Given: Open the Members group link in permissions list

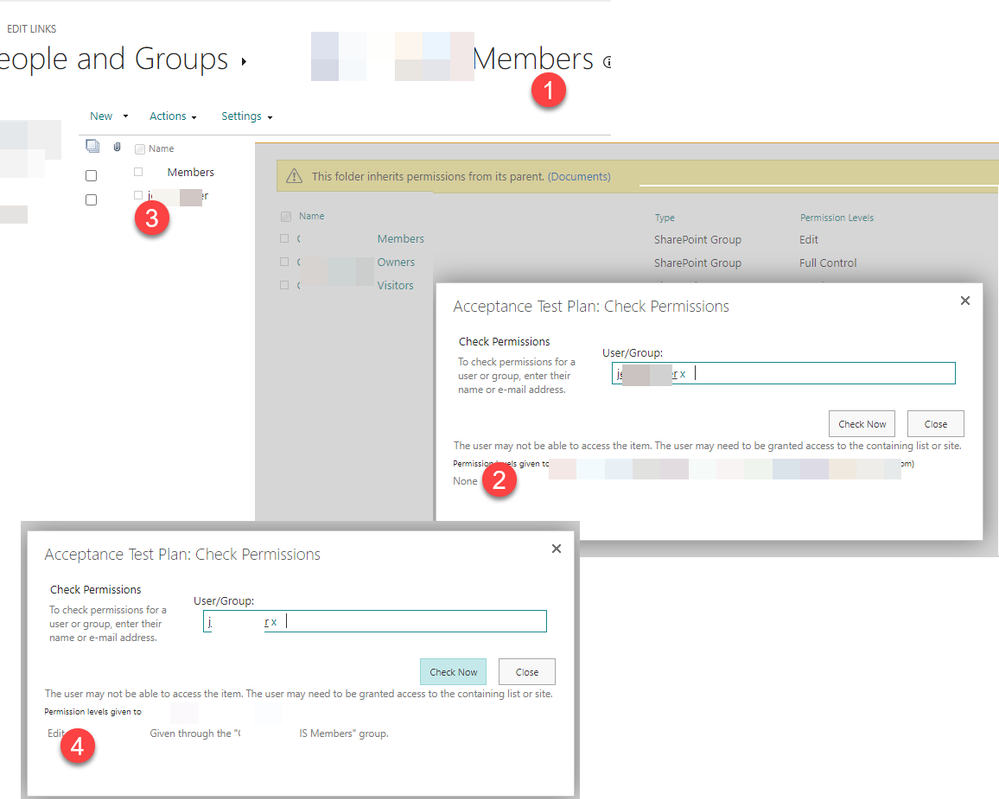Looking at the screenshot, I should point(400,239).
